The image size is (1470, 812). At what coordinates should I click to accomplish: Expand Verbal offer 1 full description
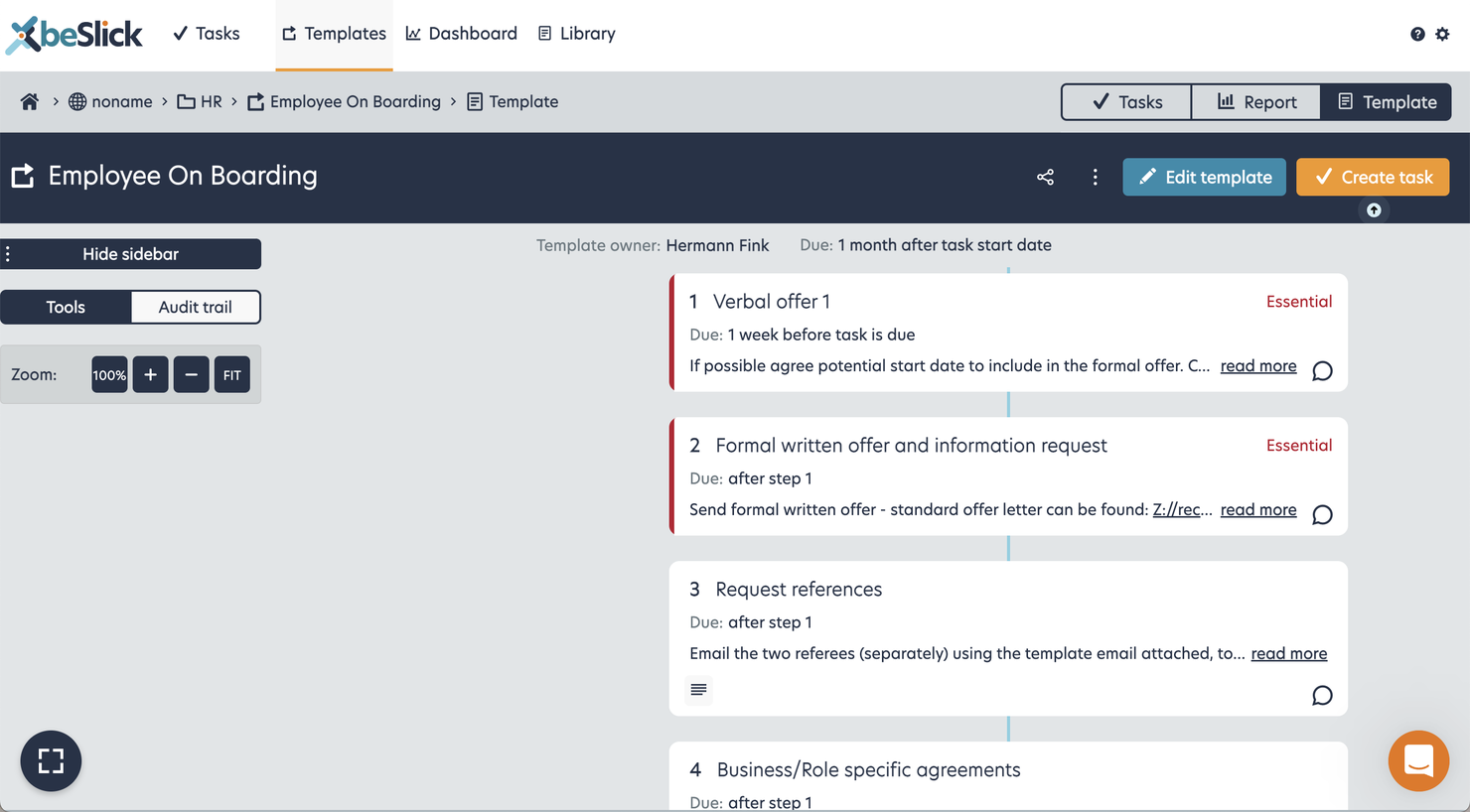1257,365
